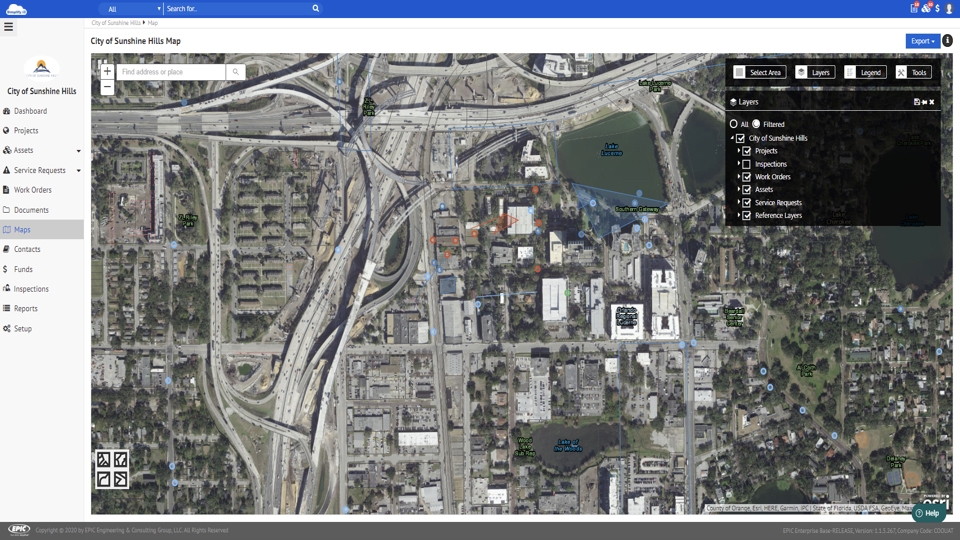
Task: Save the Layers panel configuration
Action: point(917,102)
